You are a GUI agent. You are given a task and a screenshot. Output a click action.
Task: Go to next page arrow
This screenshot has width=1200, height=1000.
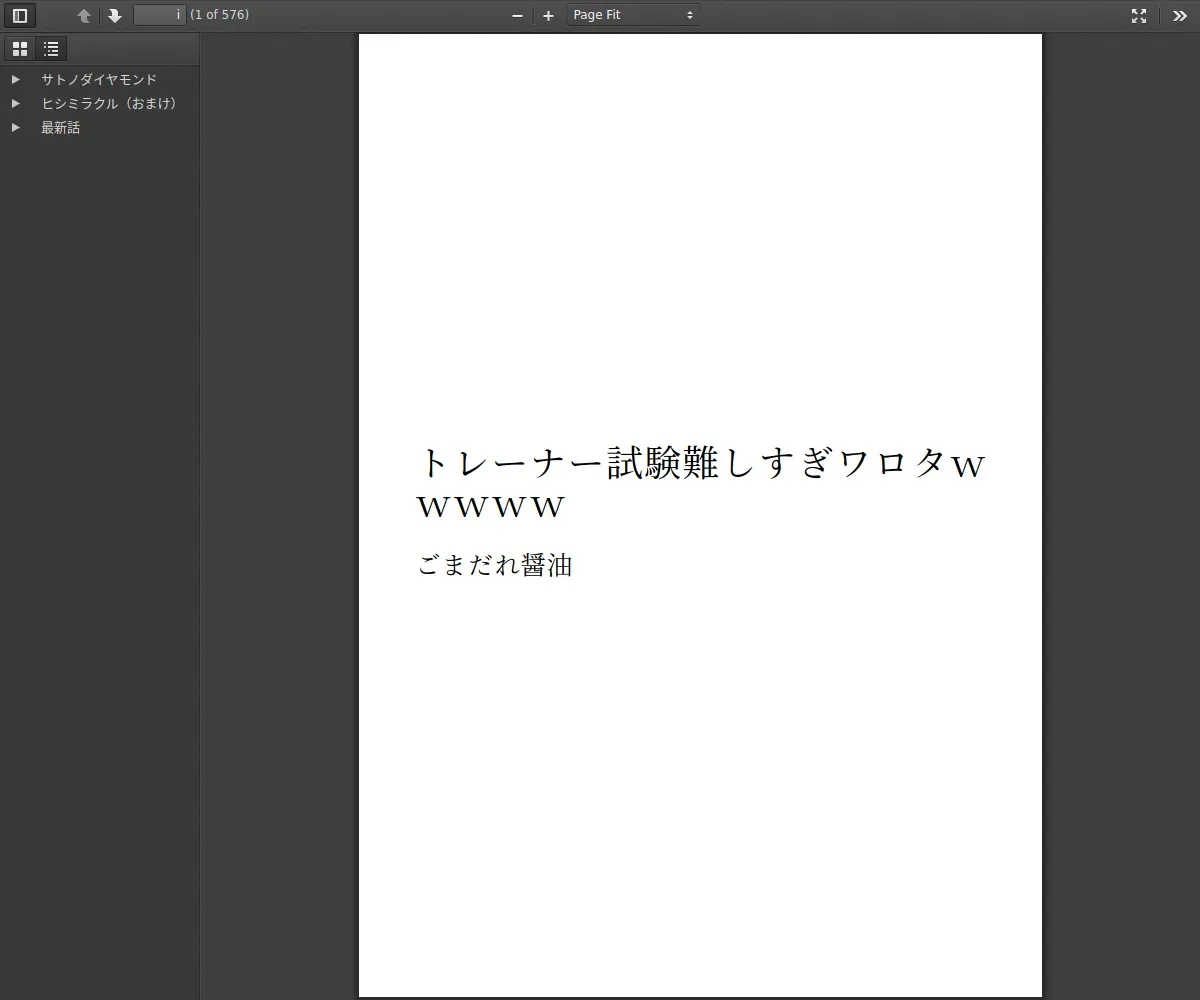click(x=115, y=15)
